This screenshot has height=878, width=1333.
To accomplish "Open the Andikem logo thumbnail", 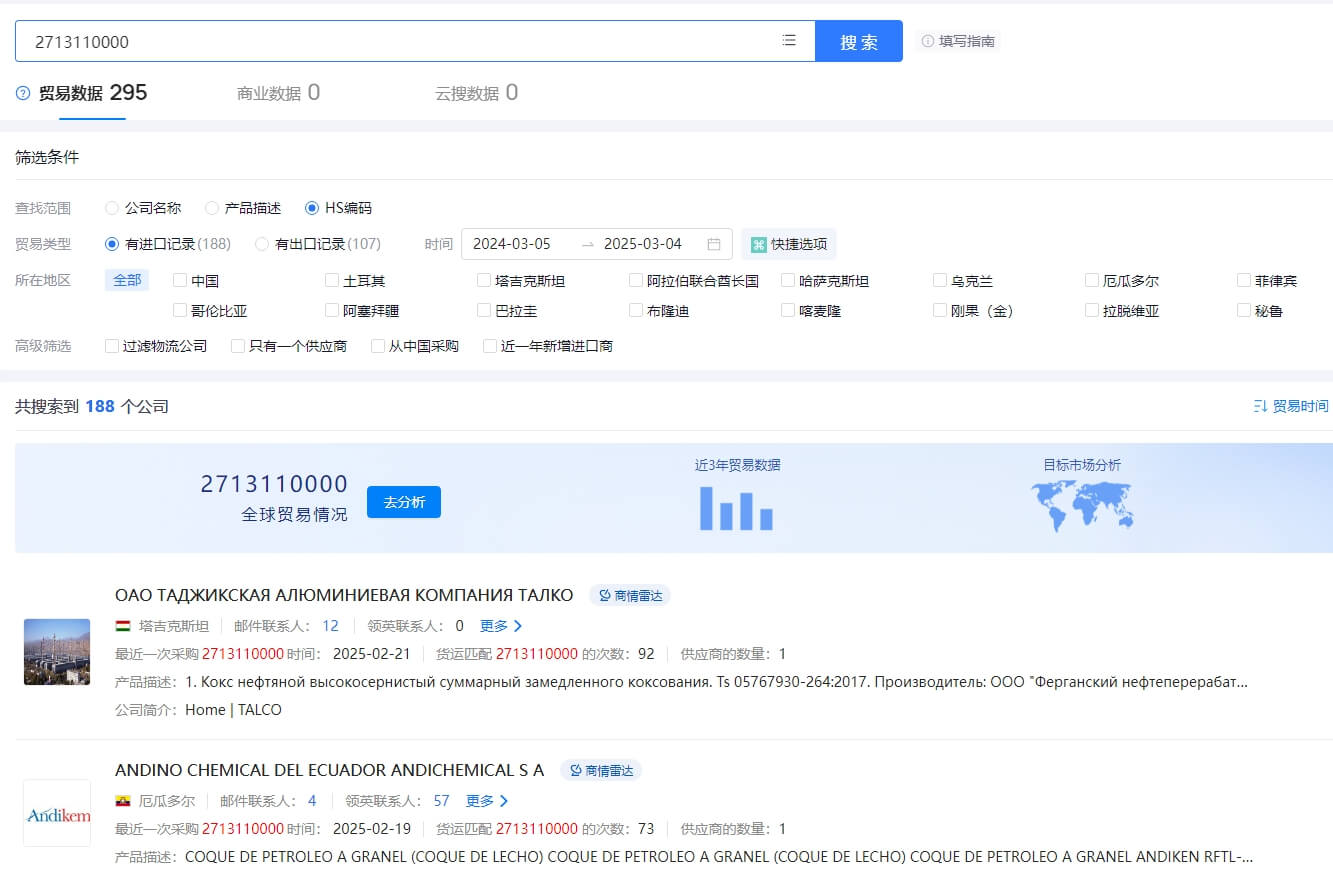I will [x=57, y=814].
